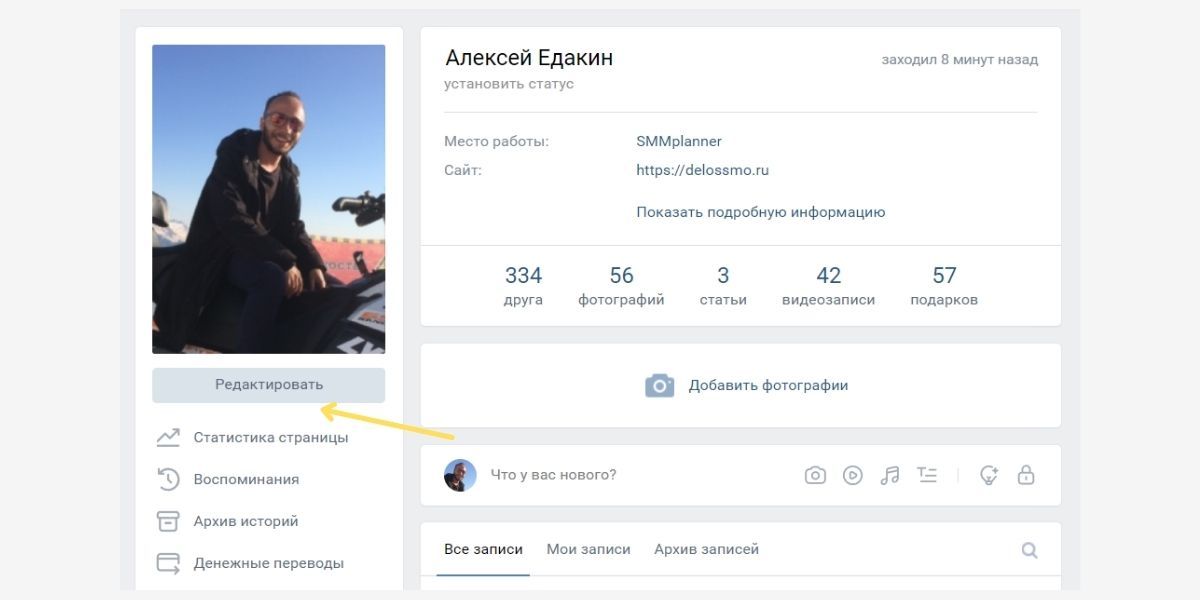
Task: Click the Редактировать button
Action: (268, 385)
